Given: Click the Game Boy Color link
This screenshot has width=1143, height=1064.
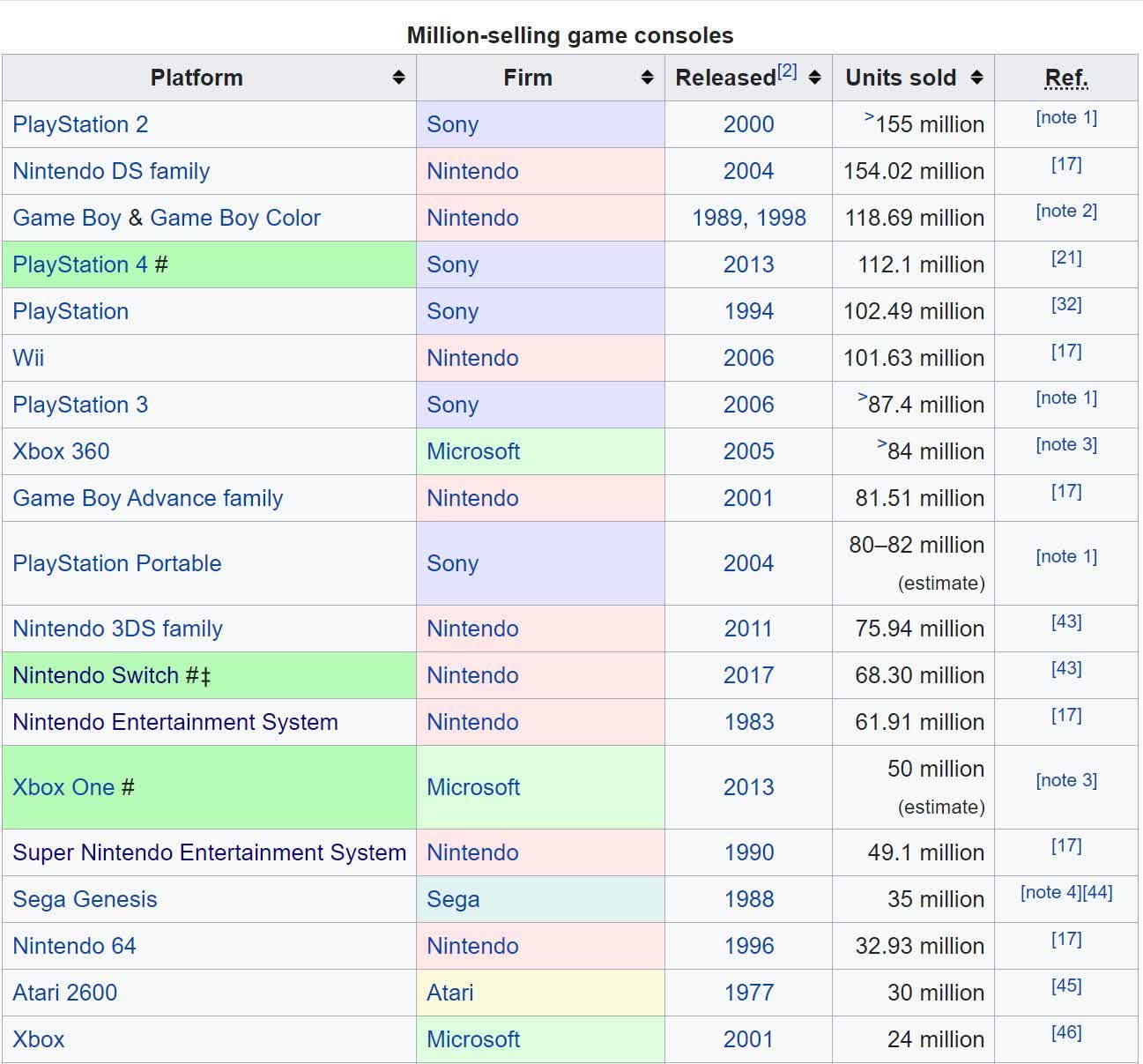Looking at the screenshot, I should click(235, 218).
